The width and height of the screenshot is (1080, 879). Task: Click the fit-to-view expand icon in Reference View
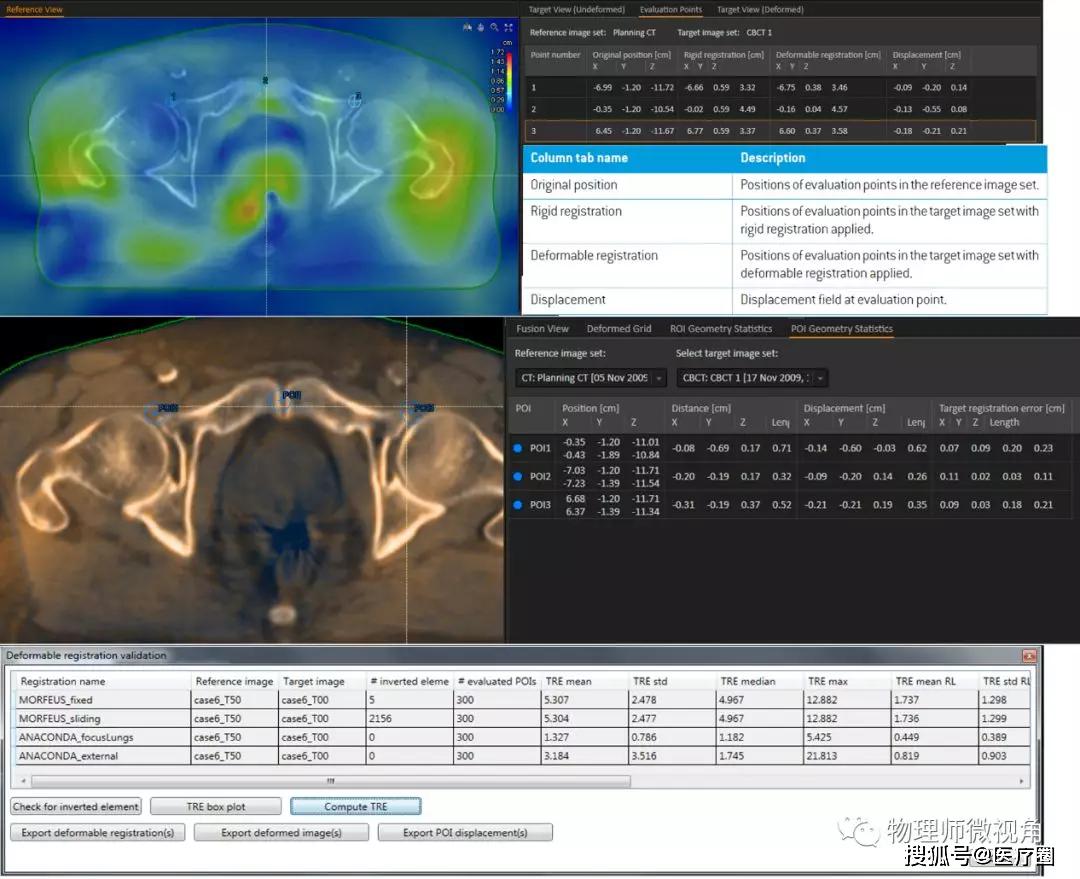click(508, 28)
